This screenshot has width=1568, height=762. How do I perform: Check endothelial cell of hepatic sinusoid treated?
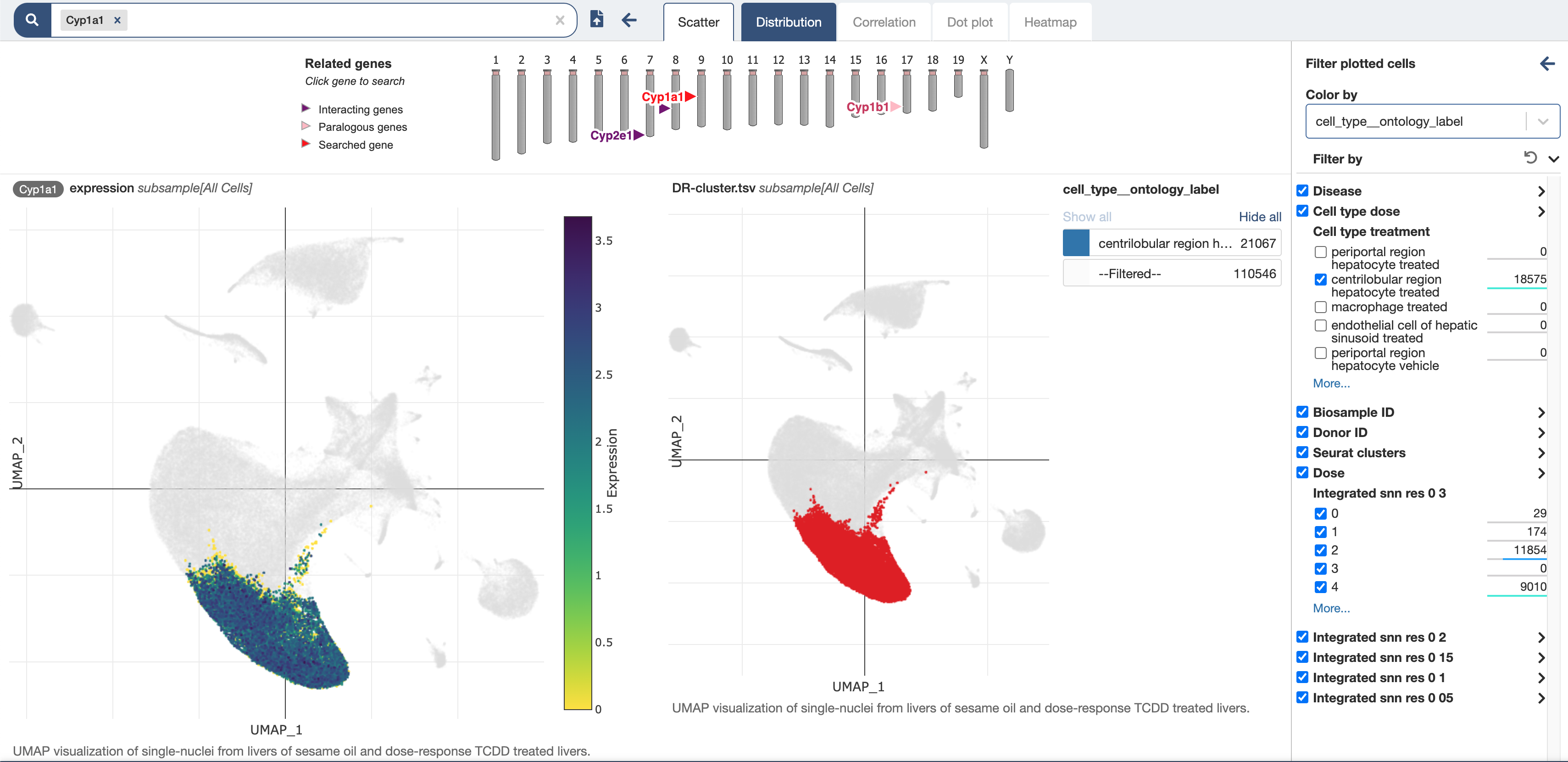click(1320, 325)
